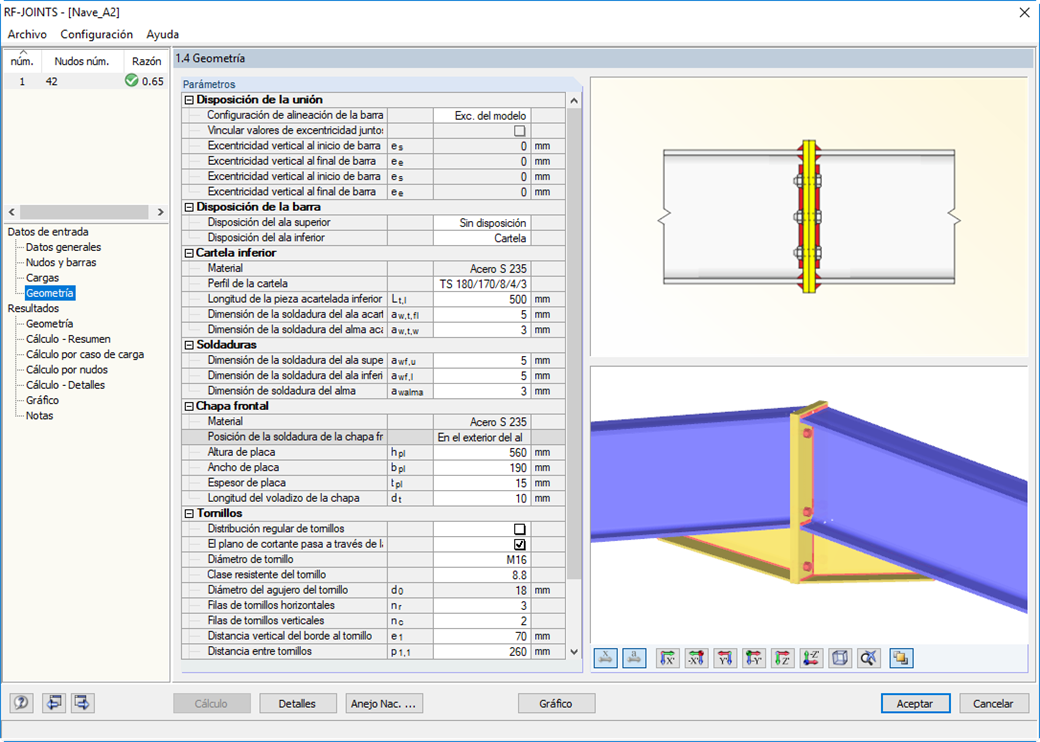Click the copy-to-clipboard icon on the view toolbar

(898, 659)
